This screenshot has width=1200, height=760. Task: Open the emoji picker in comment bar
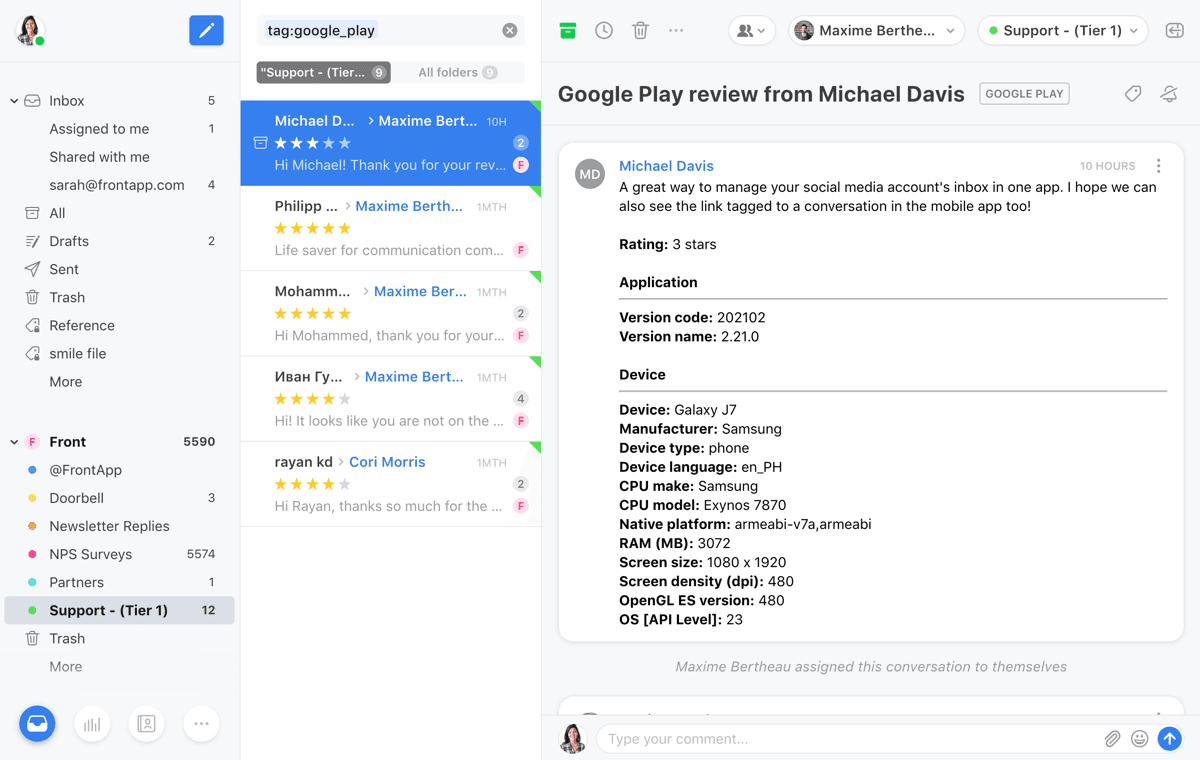click(x=1139, y=739)
